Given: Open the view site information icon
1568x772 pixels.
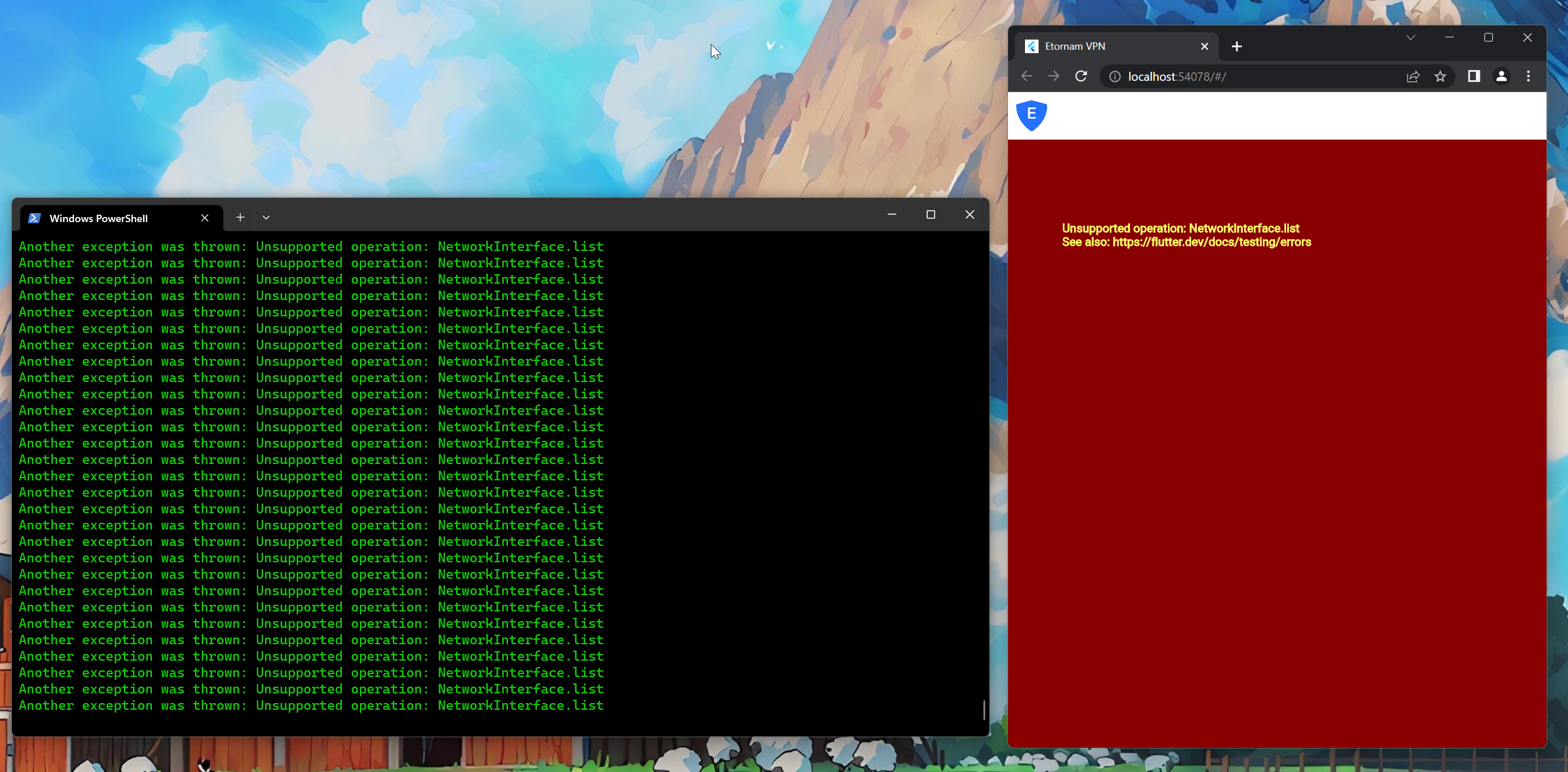Looking at the screenshot, I should point(1115,77).
